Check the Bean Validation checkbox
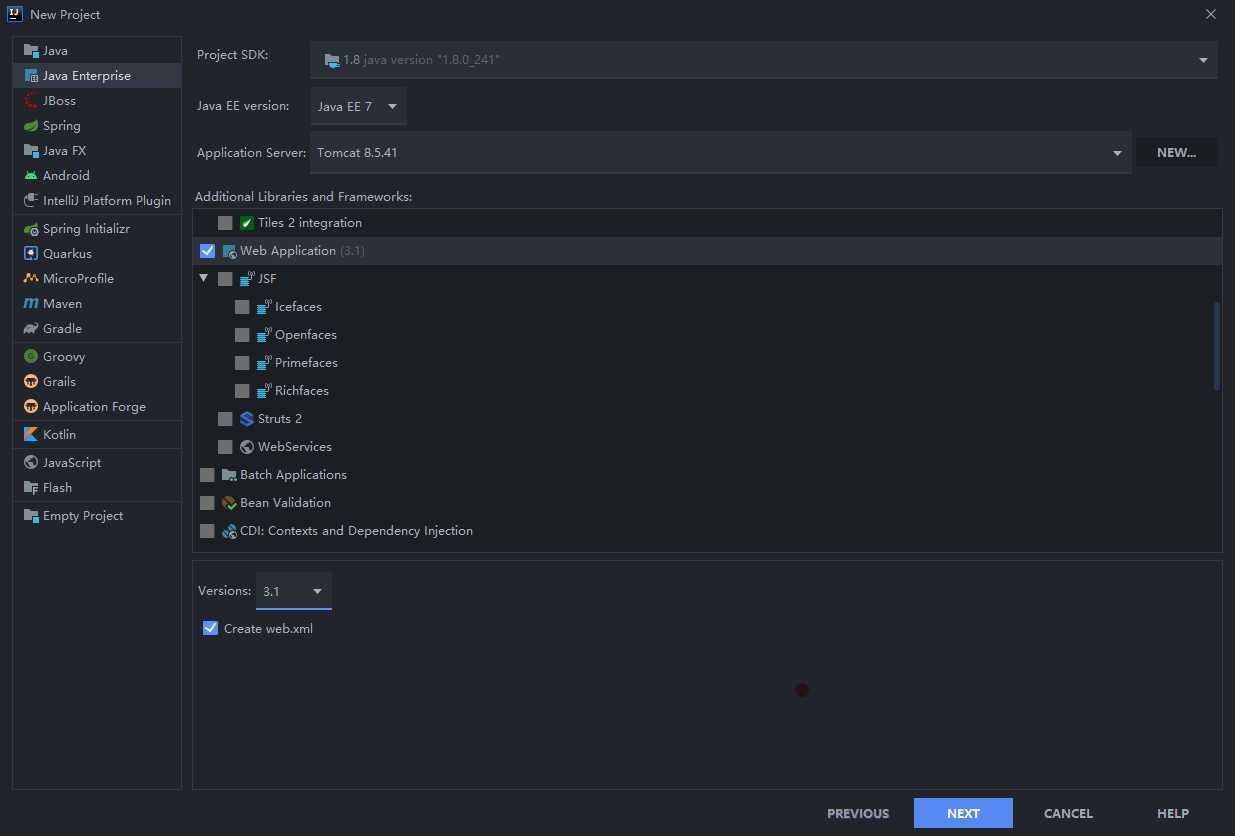Image resolution: width=1235 pixels, height=836 pixels. tap(207, 503)
